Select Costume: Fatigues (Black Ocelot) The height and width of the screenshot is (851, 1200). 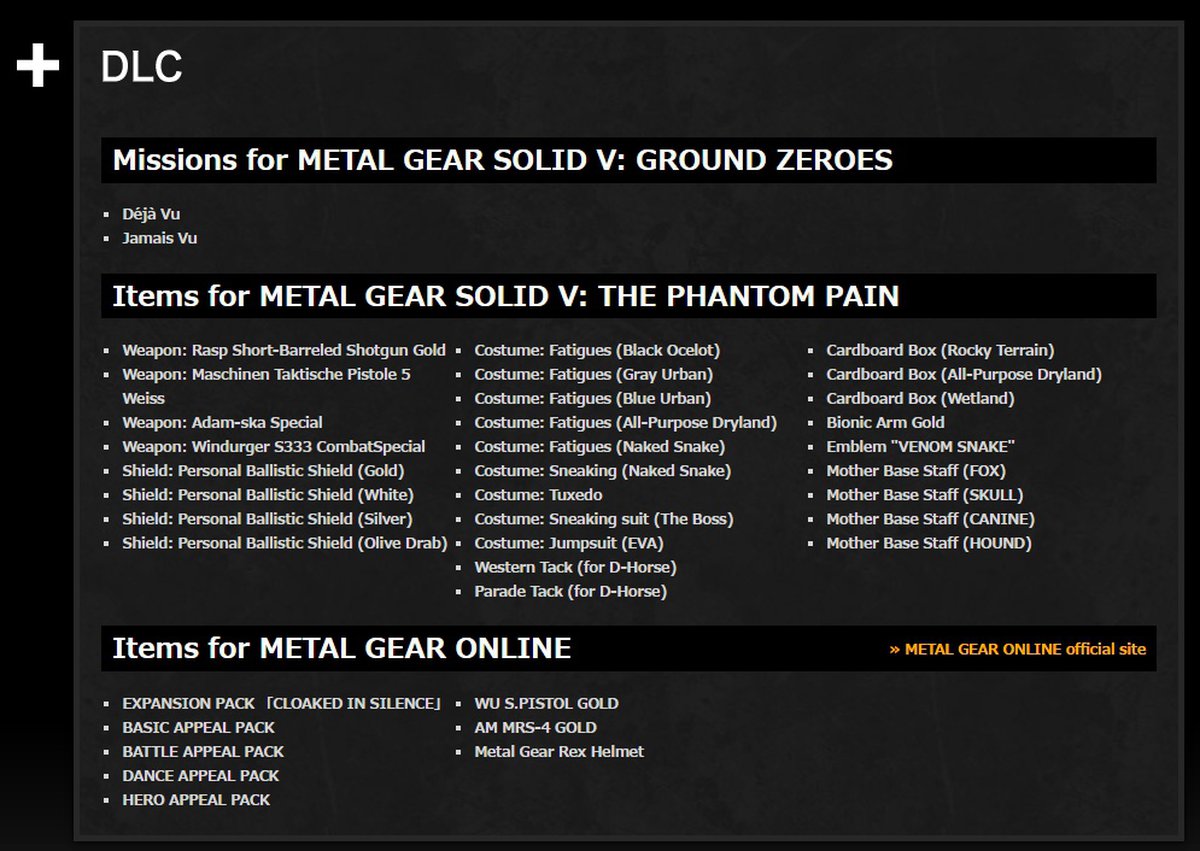click(596, 350)
